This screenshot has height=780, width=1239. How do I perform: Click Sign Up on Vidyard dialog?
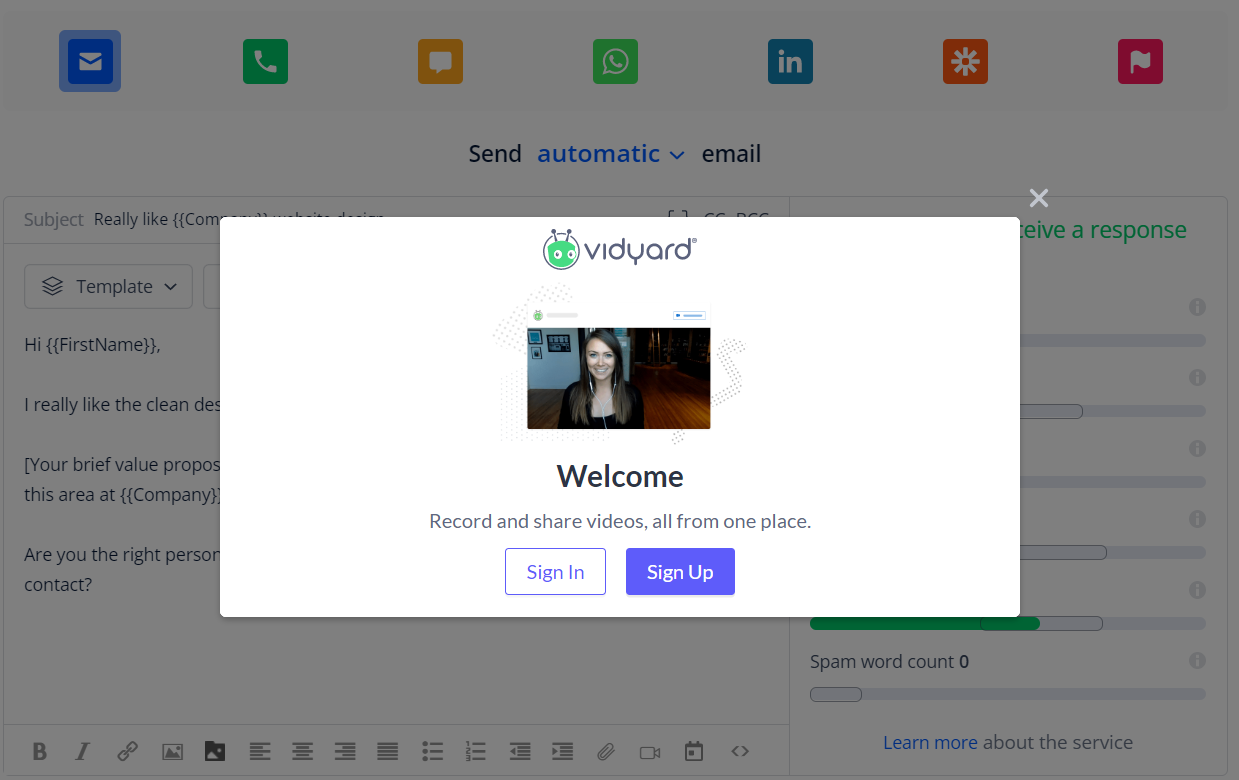(680, 572)
